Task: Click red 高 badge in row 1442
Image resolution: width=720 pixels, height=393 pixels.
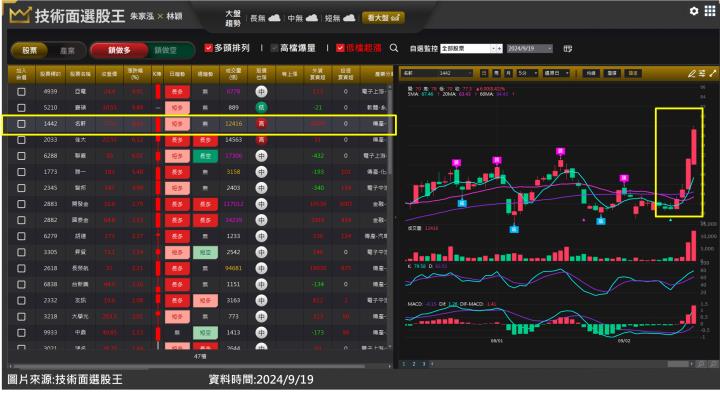Action: (x=261, y=124)
